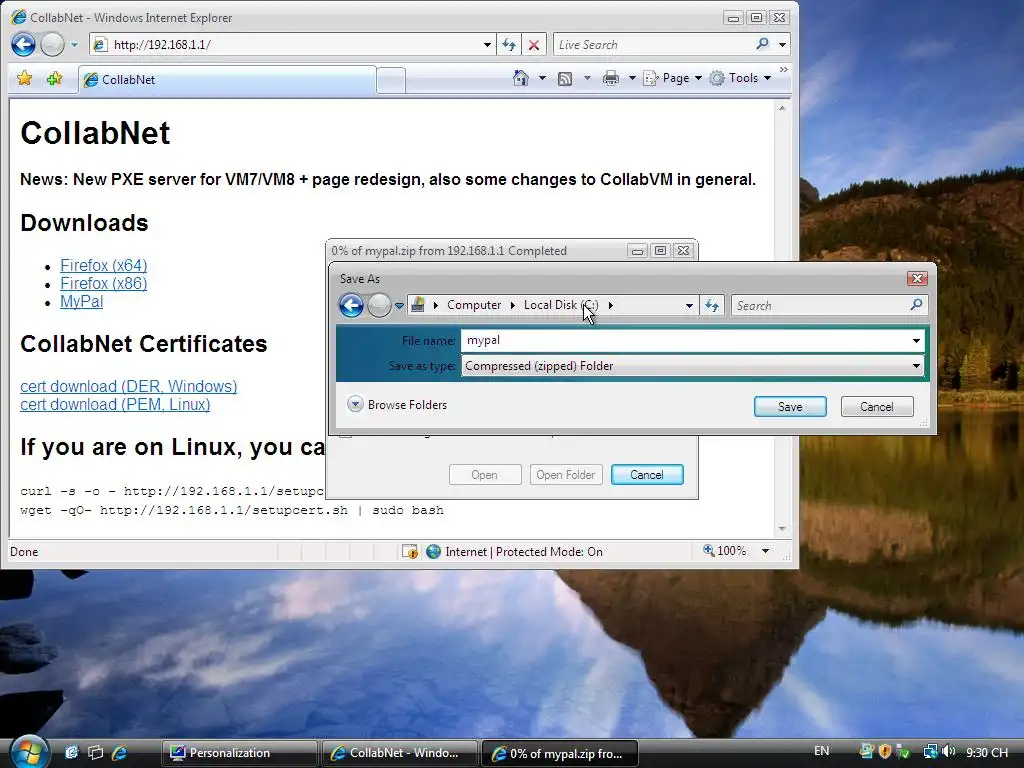Click Save As search magnifier icon

click(x=916, y=304)
